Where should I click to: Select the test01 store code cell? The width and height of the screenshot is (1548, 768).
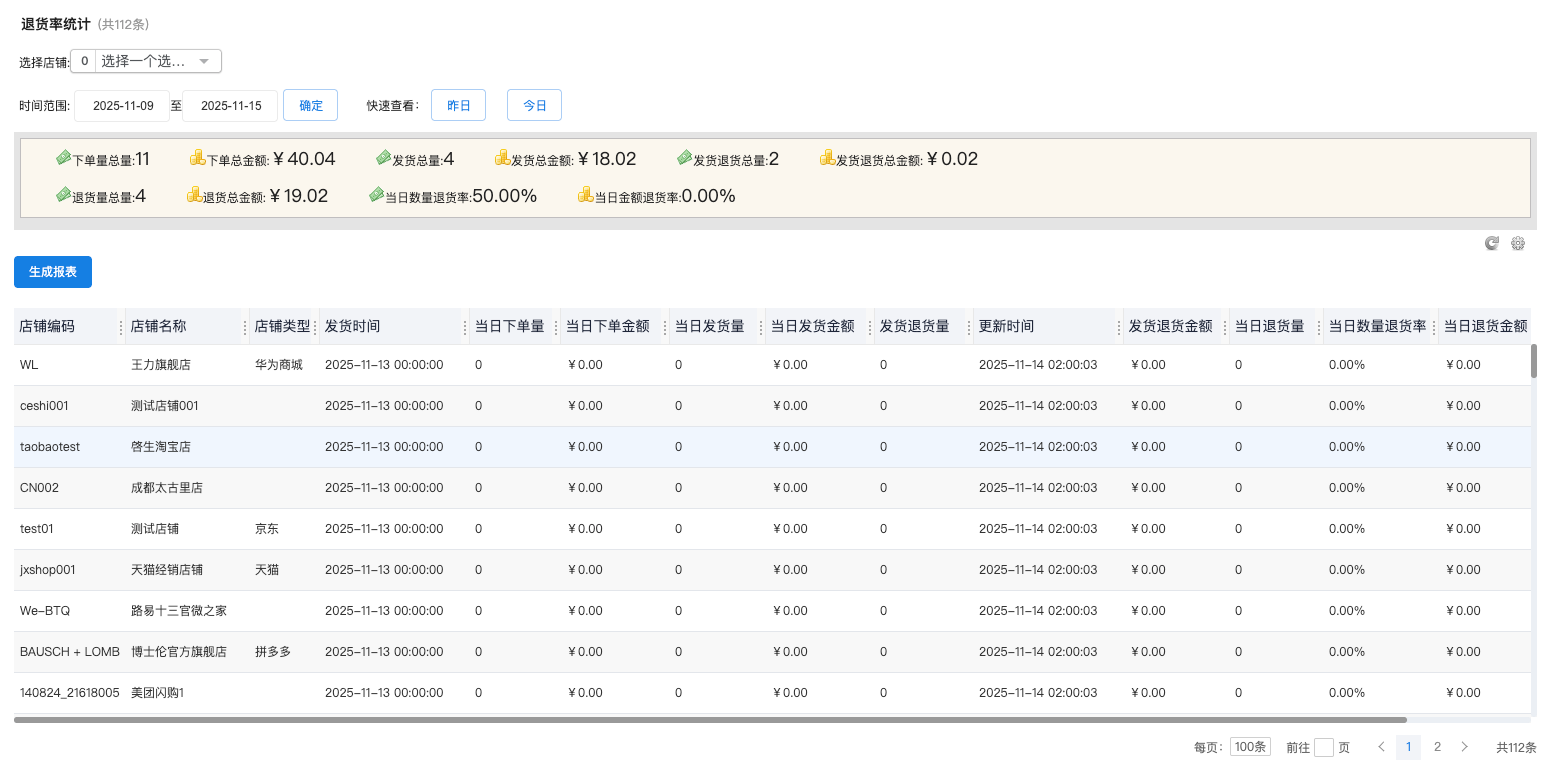click(70, 529)
